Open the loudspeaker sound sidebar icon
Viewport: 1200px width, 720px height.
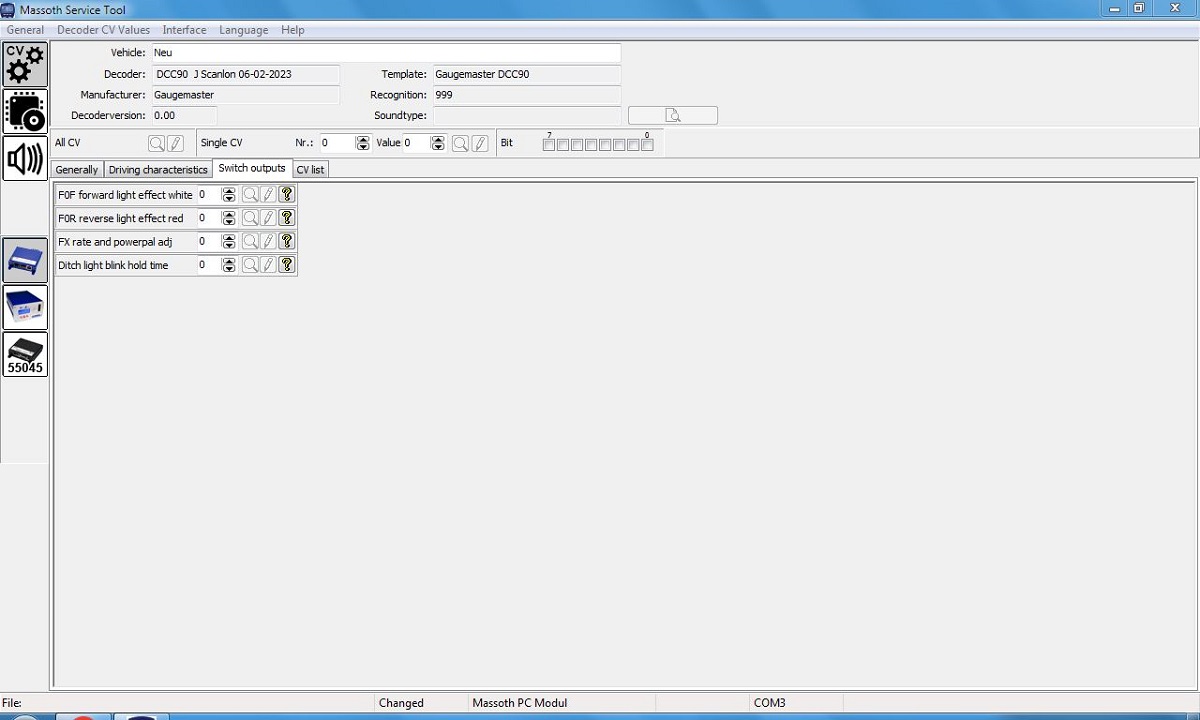point(25,158)
